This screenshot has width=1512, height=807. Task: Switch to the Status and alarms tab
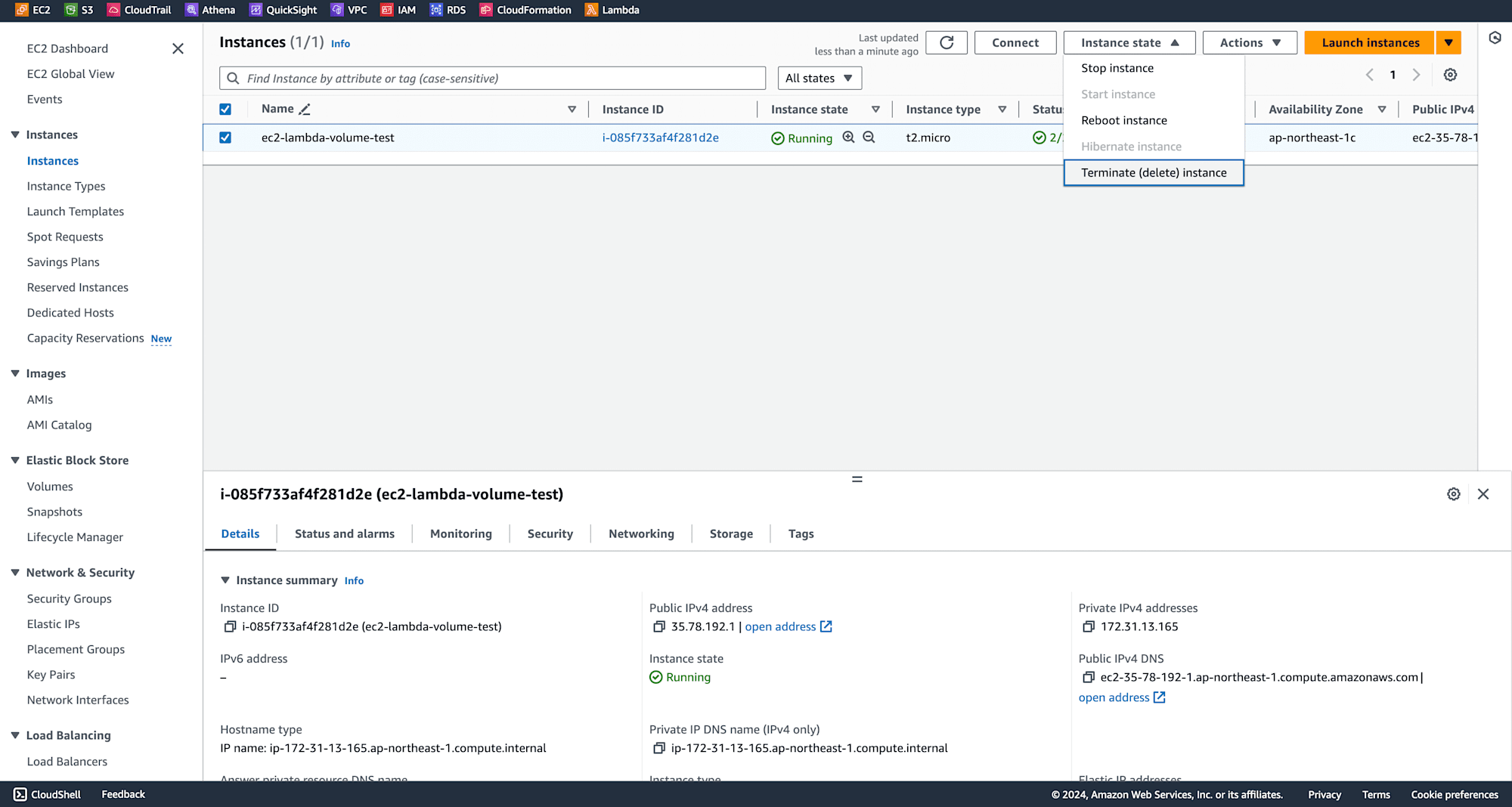click(x=345, y=533)
